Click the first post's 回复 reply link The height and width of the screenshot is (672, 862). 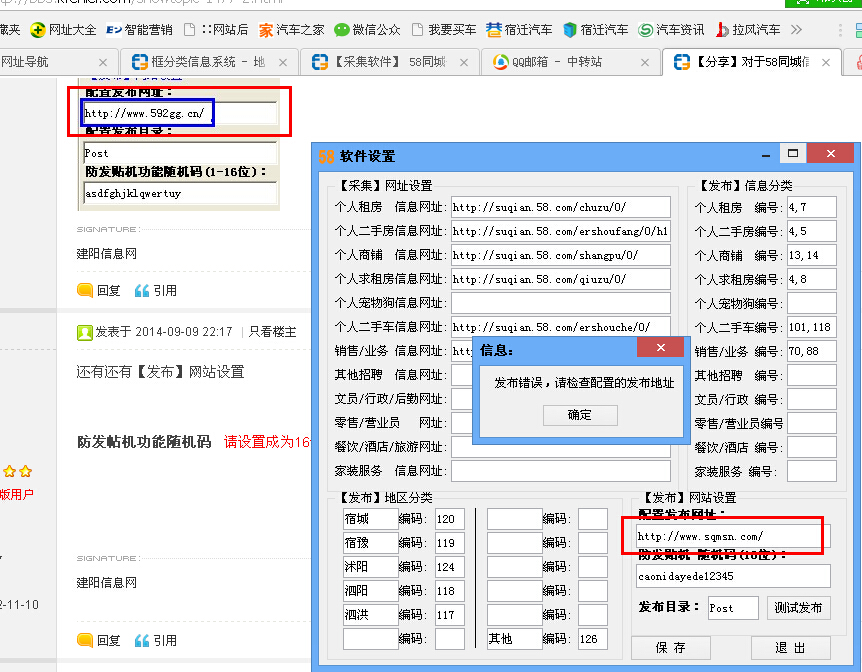99,290
